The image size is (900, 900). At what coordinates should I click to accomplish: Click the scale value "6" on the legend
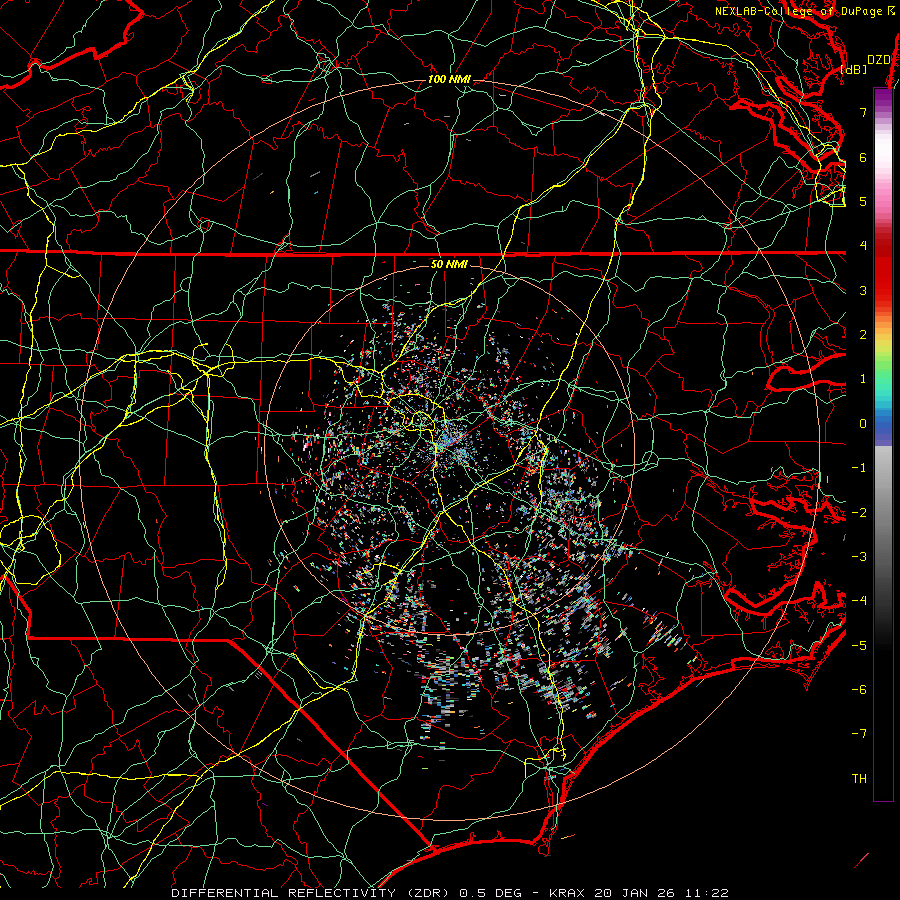[x=863, y=157]
